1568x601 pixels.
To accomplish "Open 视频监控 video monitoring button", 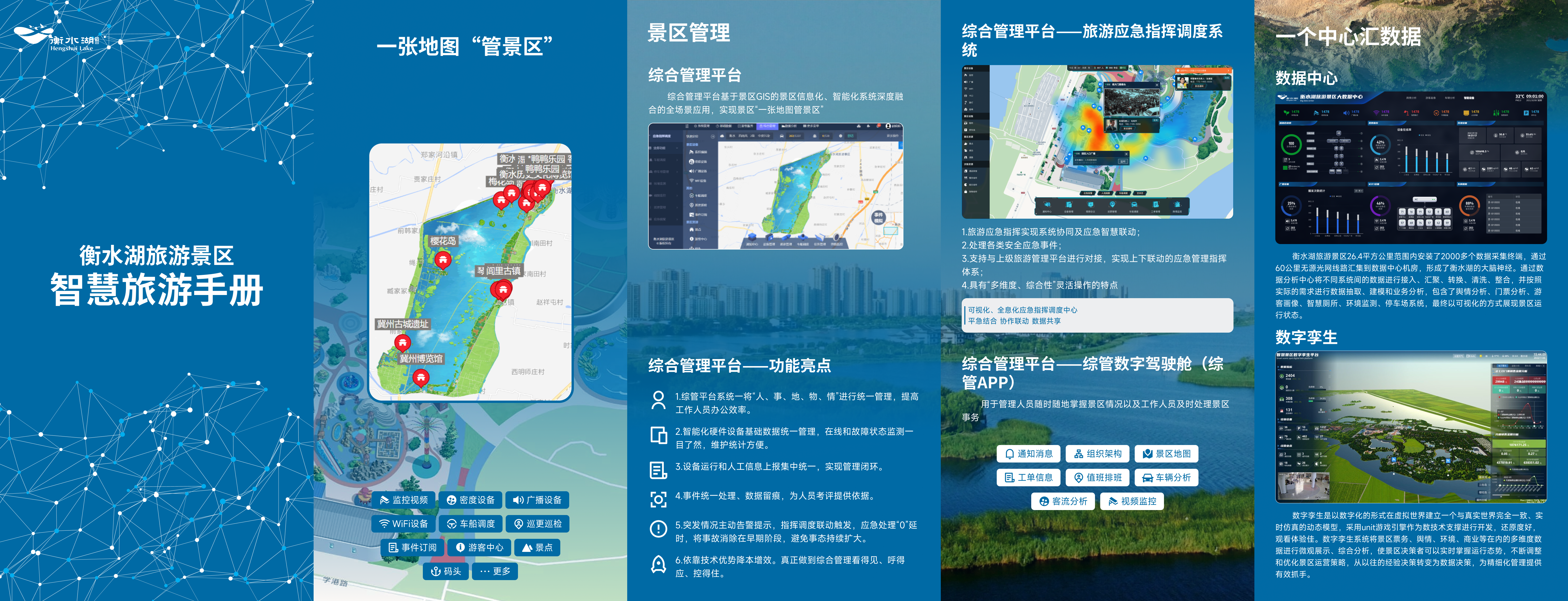I will pos(1132,501).
